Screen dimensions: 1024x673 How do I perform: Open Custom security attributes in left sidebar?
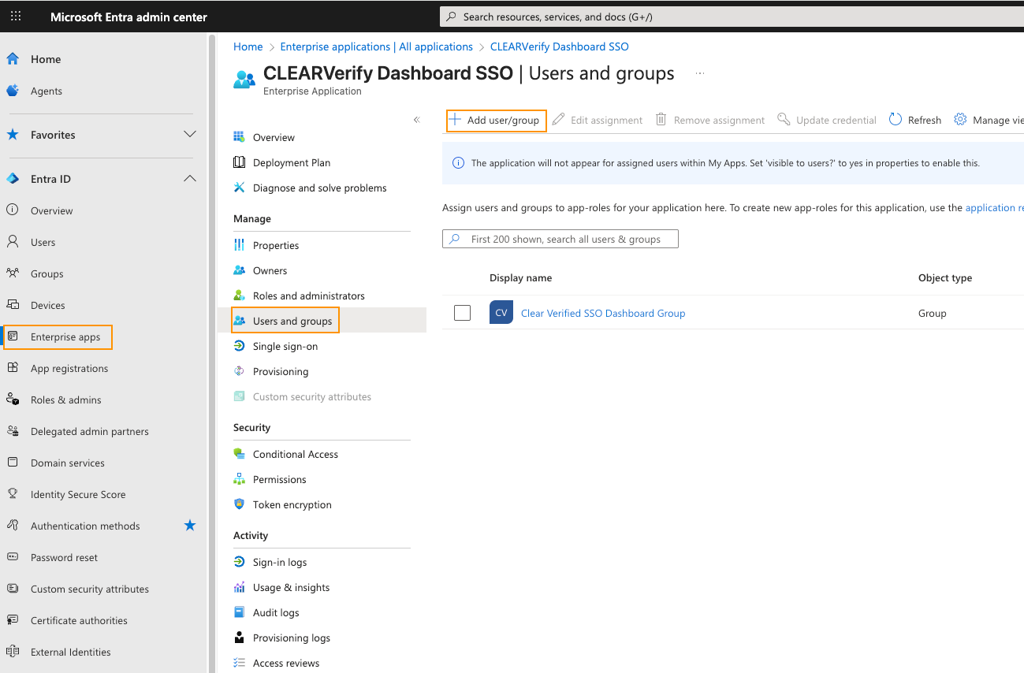(89, 589)
